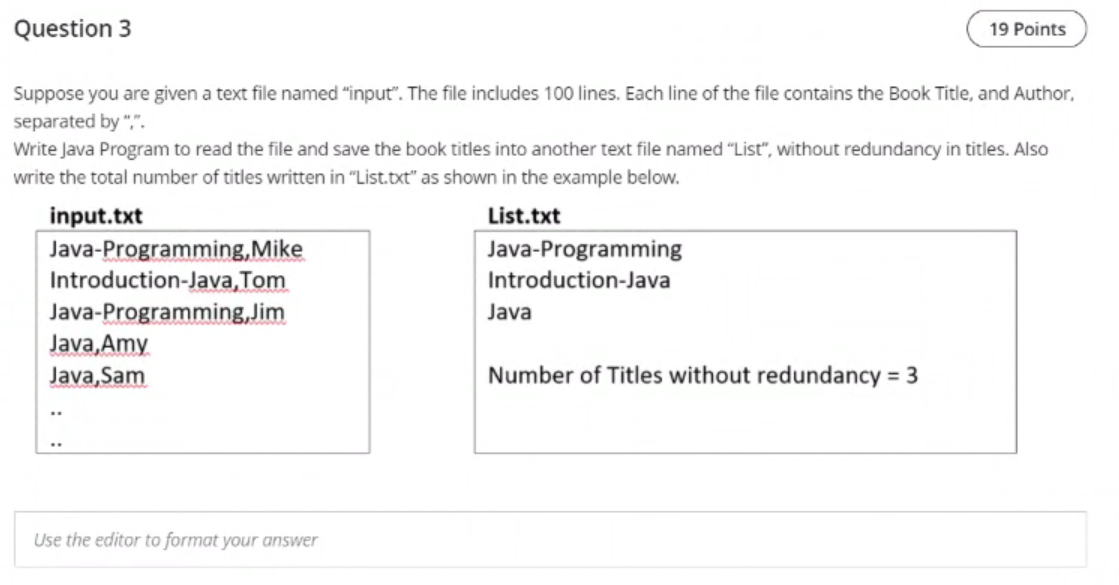Click Introduction-Java in the List.txt box
The height and width of the screenshot is (585, 1119).
click(579, 280)
